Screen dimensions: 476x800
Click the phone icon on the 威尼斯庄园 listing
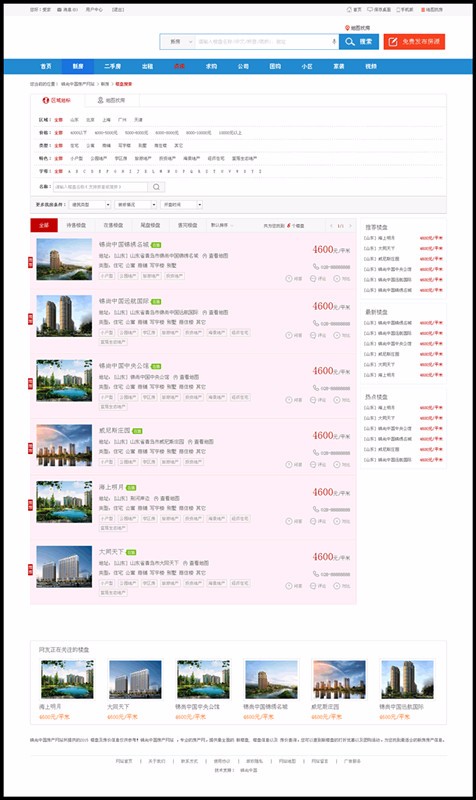click(316, 453)
